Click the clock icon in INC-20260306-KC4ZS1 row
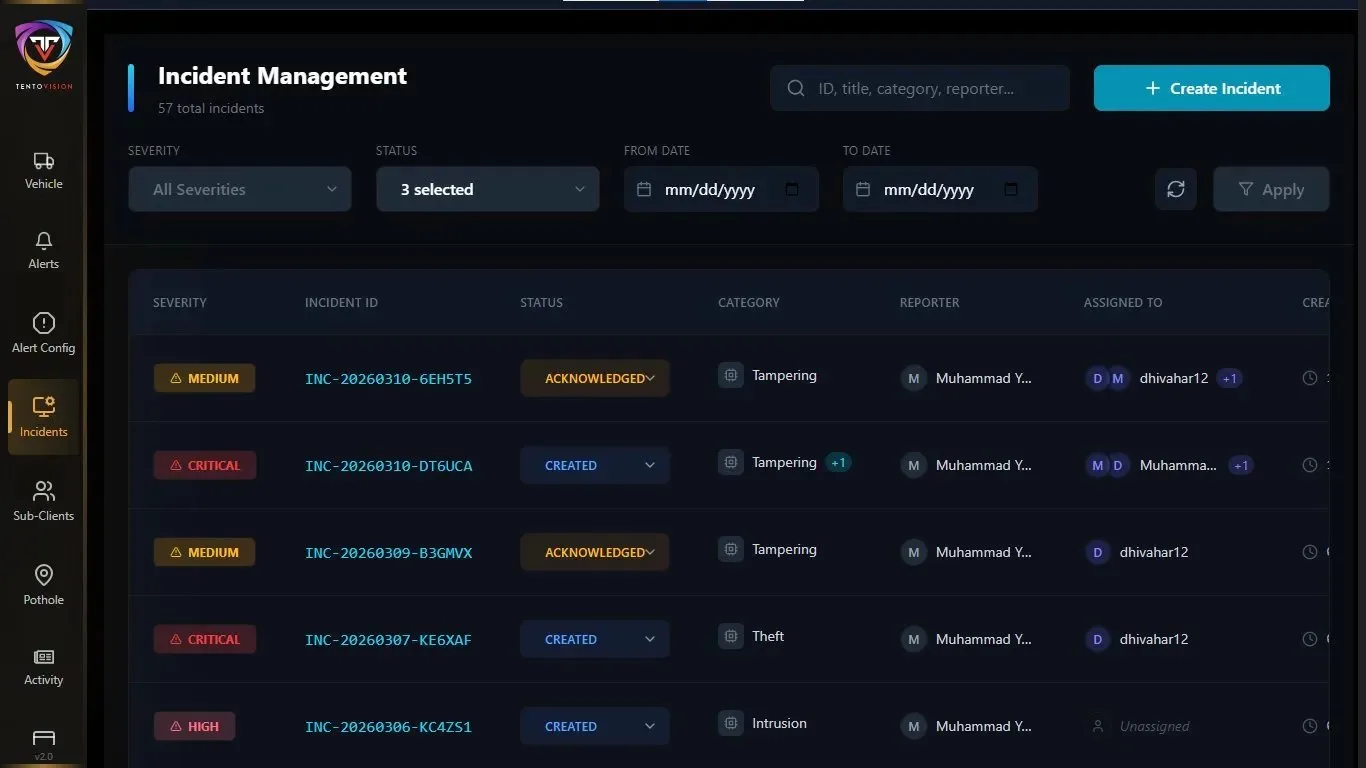 click(1310, 726)
